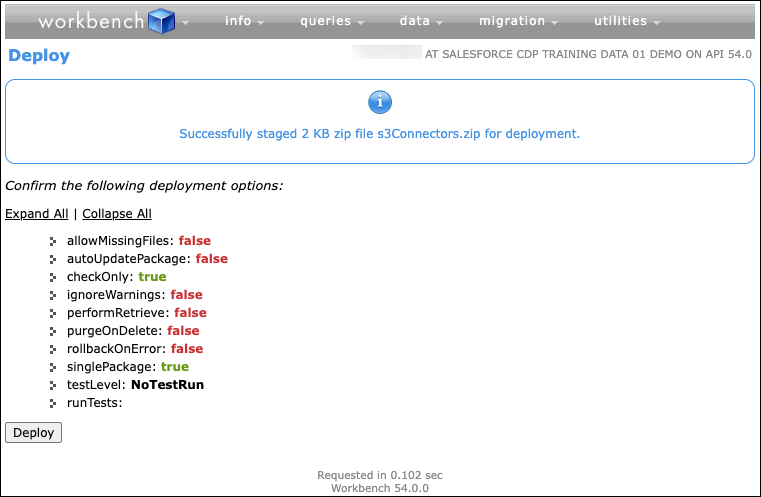This screenshot has height=497, width=761.
Task: Open the data menu
Action: 421,21
